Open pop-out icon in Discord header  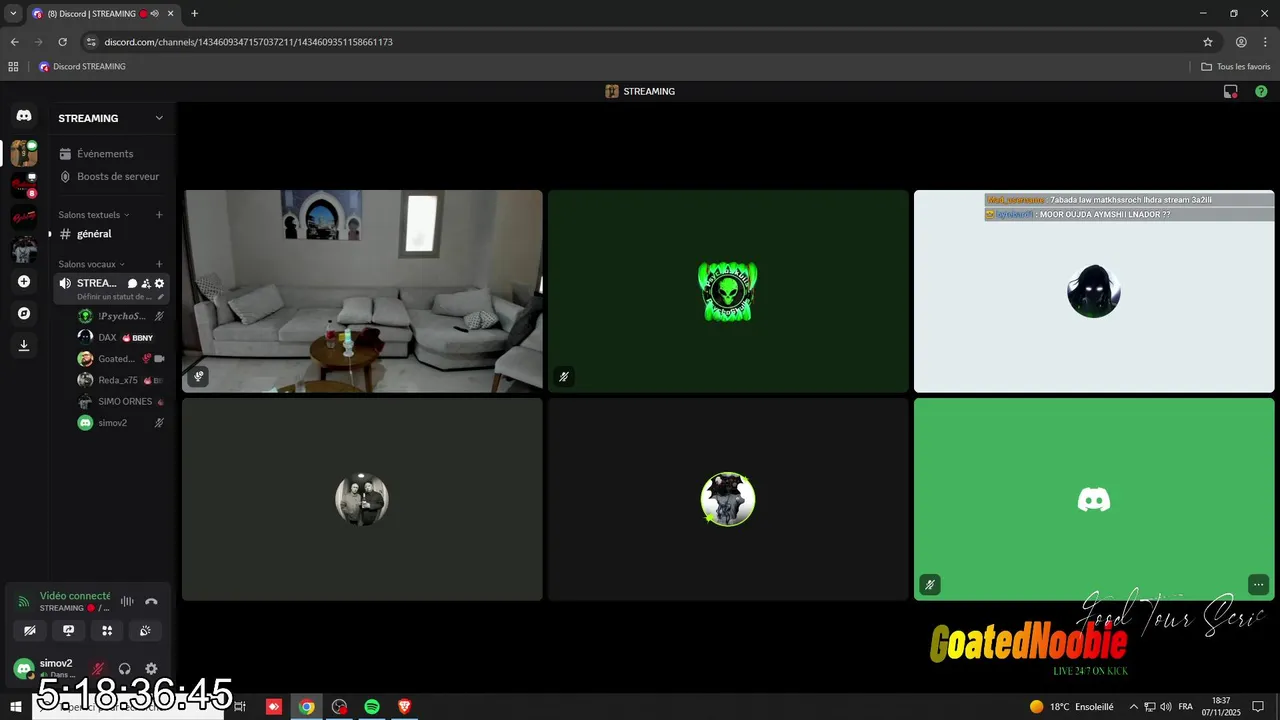[1231, 91]
